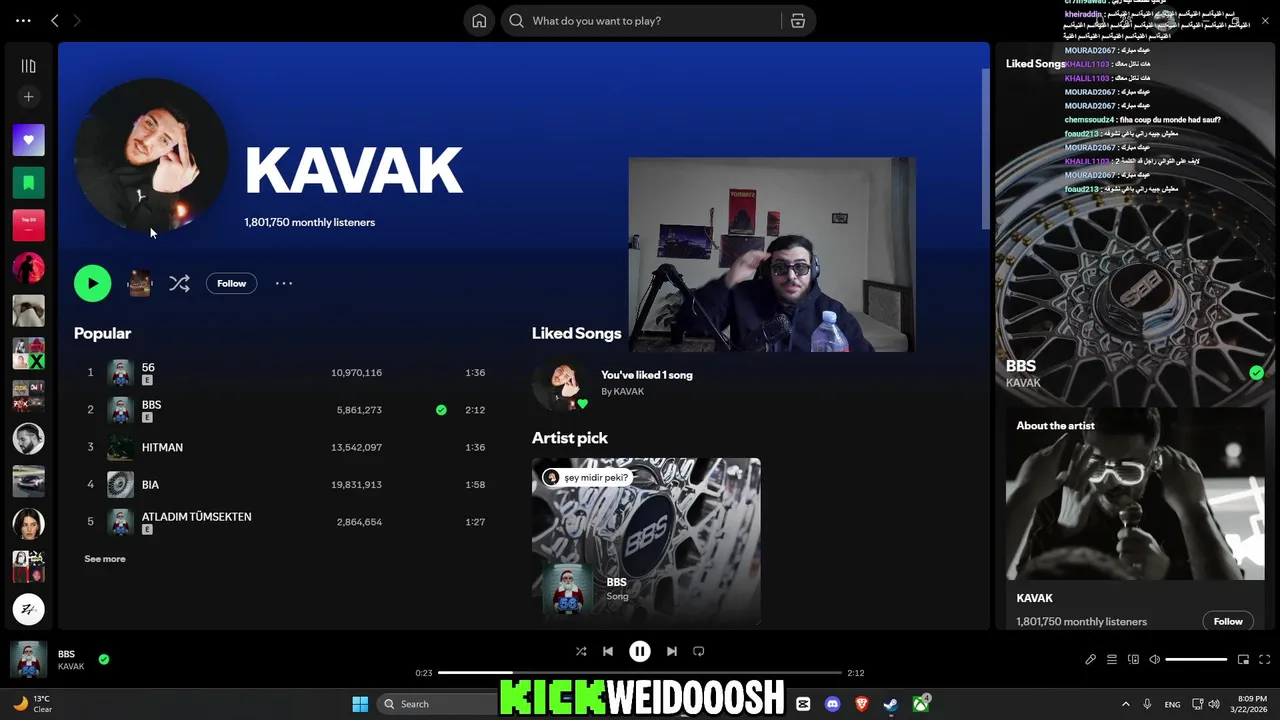Screen dimensions: 1280x720
Task: Skip to previous track
Action: click(608, 651)
